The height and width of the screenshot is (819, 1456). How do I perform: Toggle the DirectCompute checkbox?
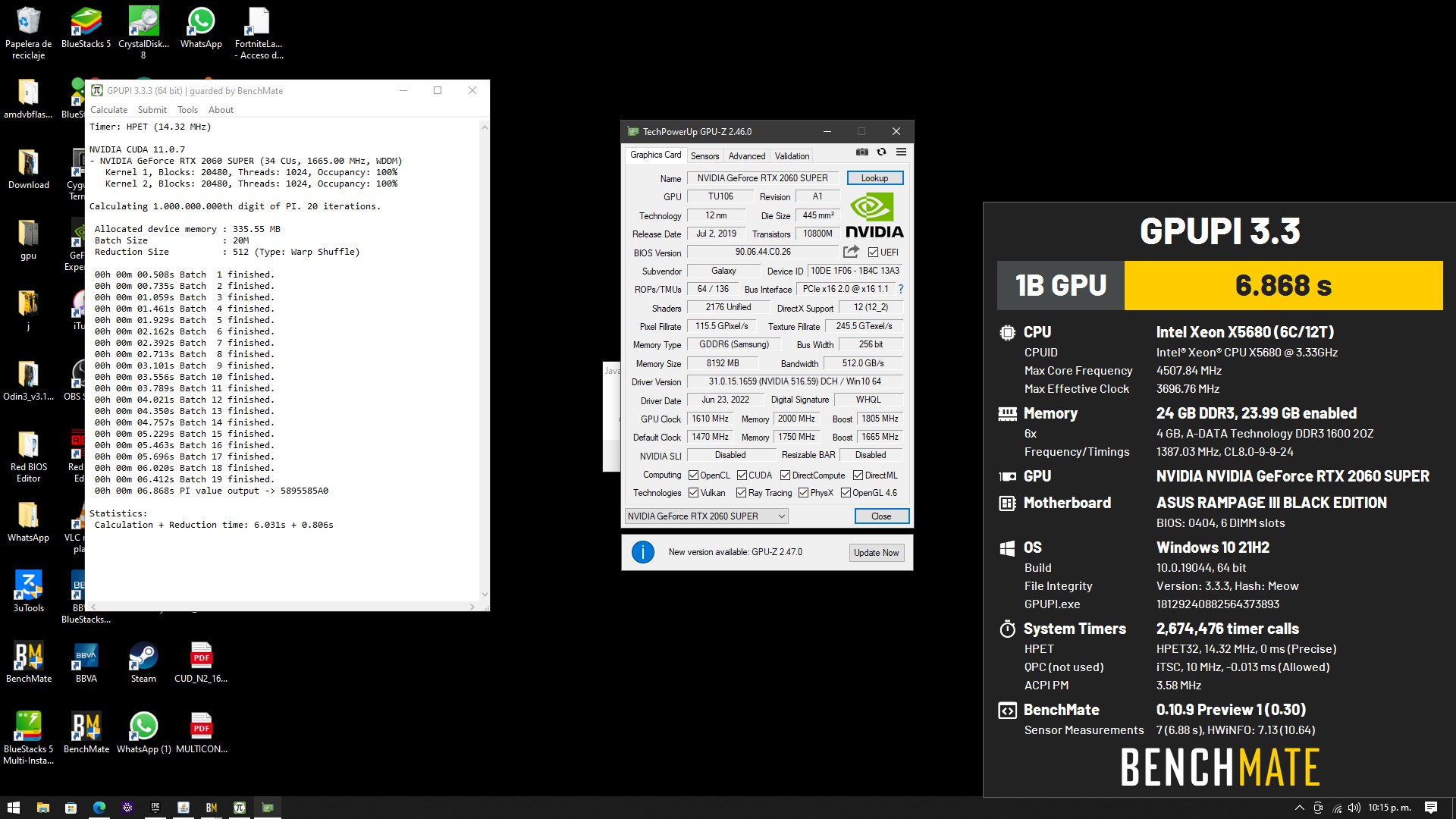[x=785, y=475]
